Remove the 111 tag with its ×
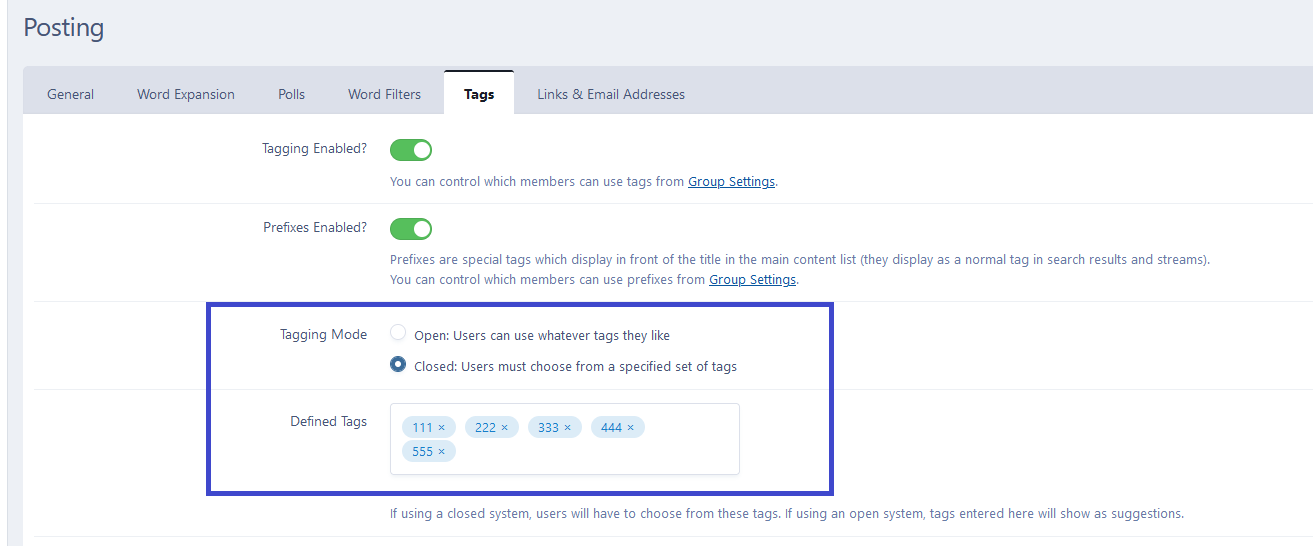Screen dimensions: 1313x546 (441, 428)
